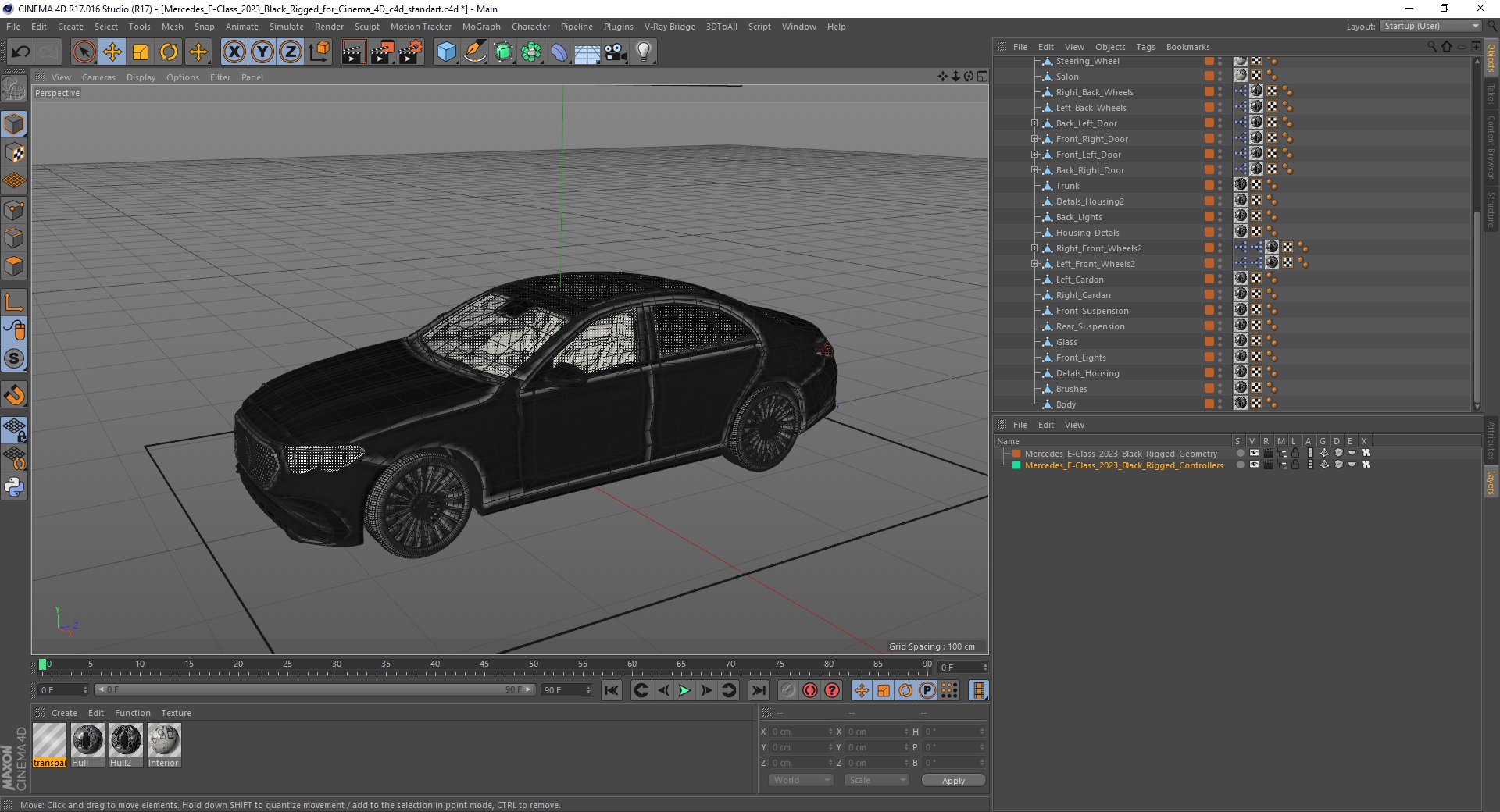Open viewport Cameras menu
The height and width of the screenshot is (812, 1500).
[98, 77]
